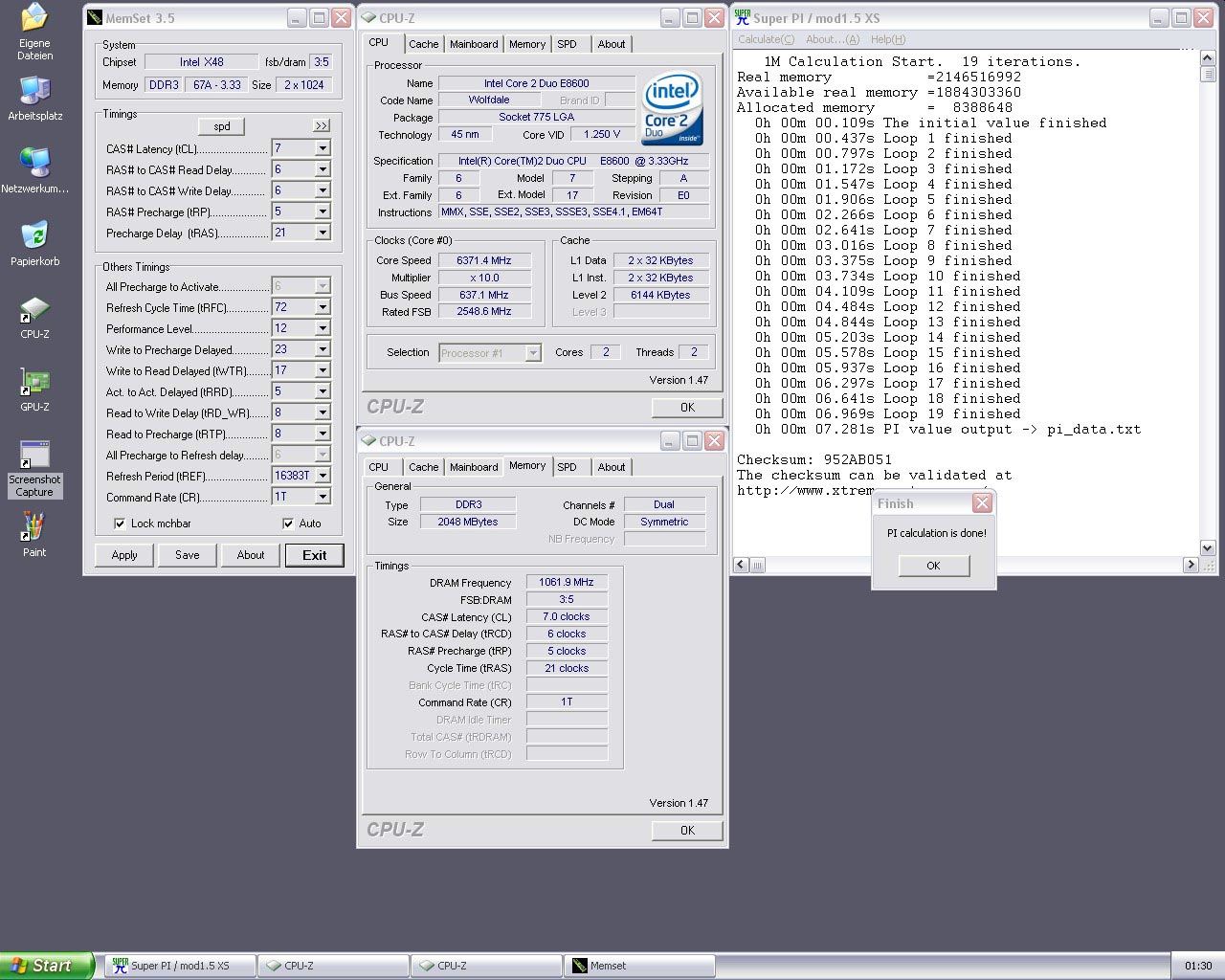Open the Read to Write Delay (tRD_WR) dropdown
Image resolution: width=1225 pixels, height=980 pixels.
tap(323, 412)
